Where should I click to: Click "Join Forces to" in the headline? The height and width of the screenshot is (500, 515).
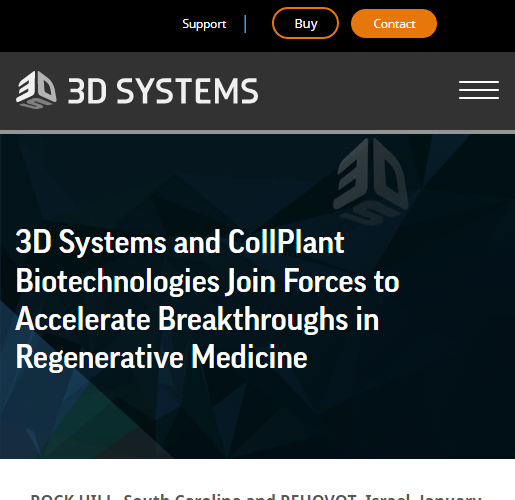click(312, 281)
